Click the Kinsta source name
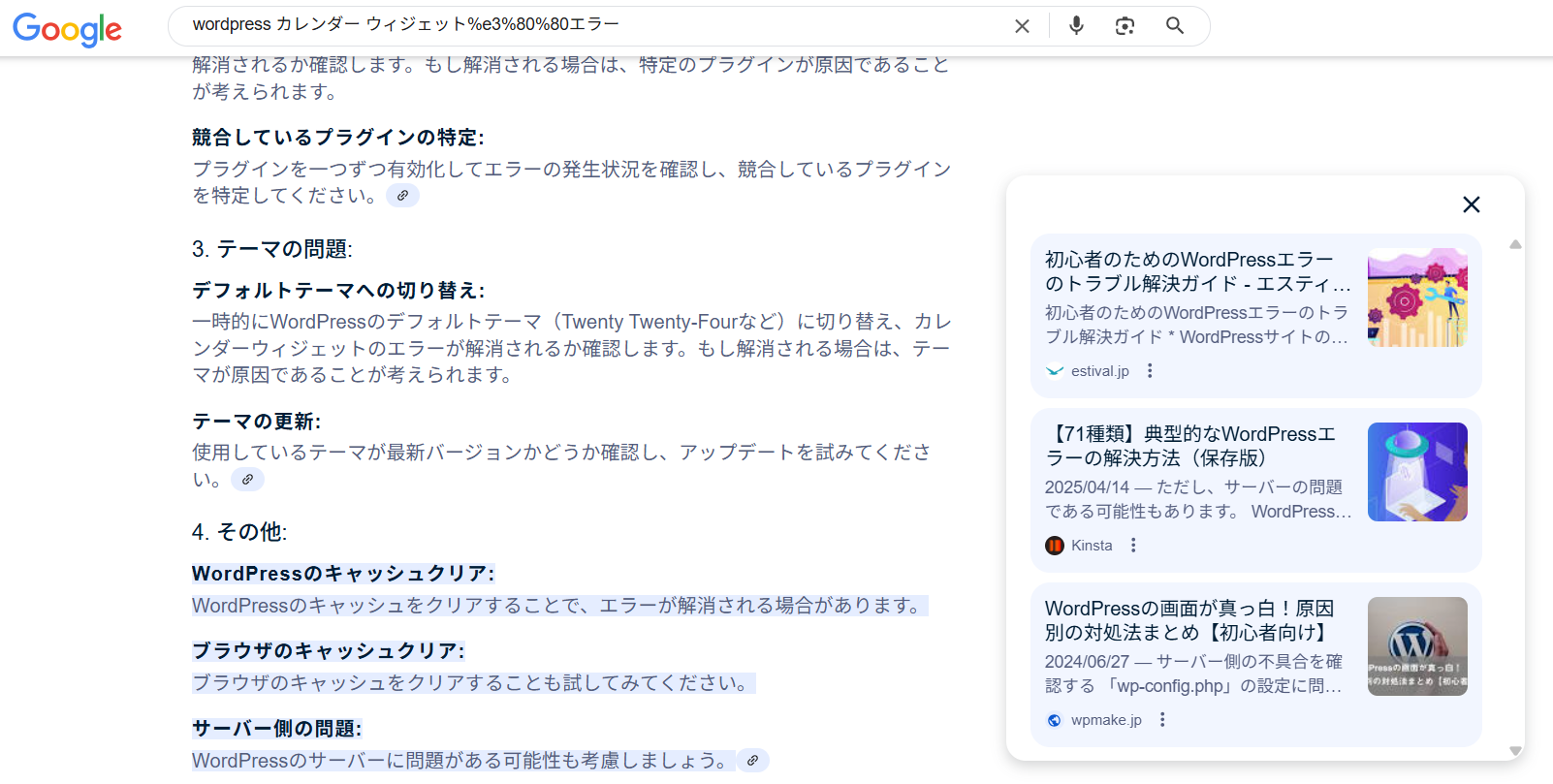The height and width of the screenshot is (784, 1553). coord(1092,546)
